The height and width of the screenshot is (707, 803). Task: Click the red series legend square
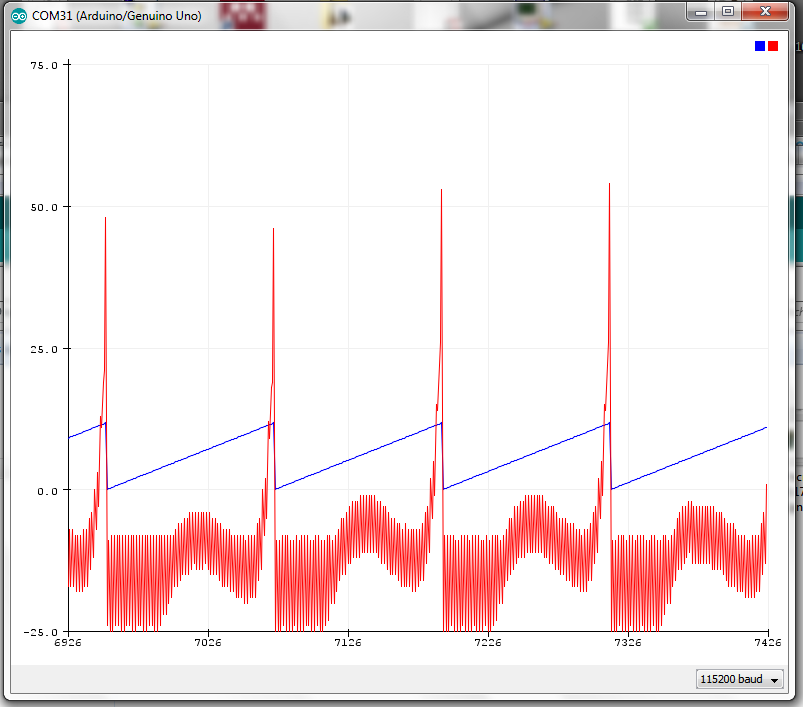[773, 46]
